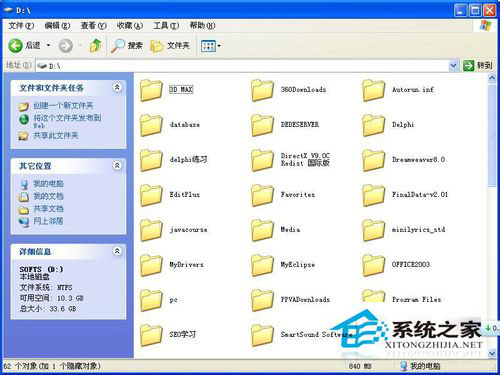The image size is (500, 375).
Task: Click the vertical scrollbar thumb
Action: click(492, 135)
